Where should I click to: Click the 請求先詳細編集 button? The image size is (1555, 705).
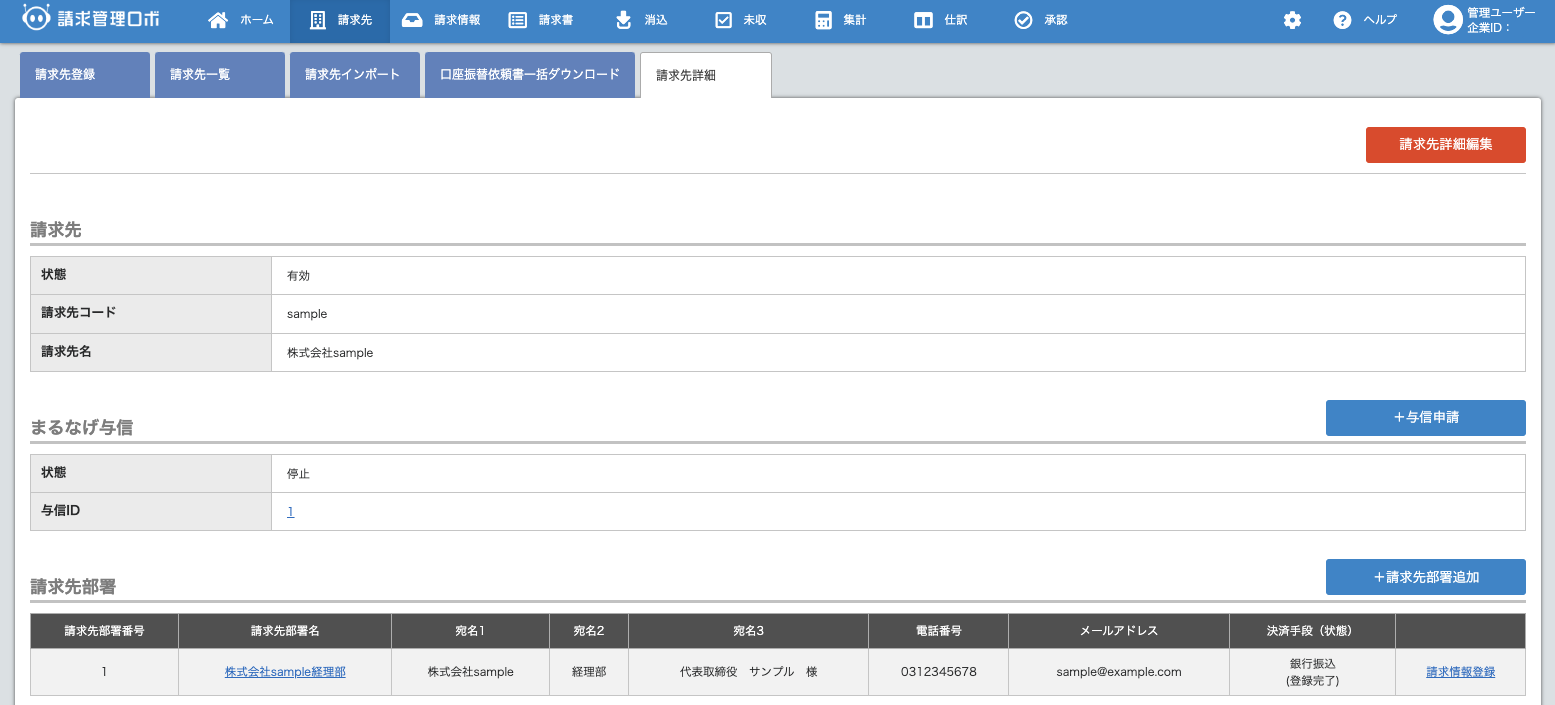pos(1445,144)
